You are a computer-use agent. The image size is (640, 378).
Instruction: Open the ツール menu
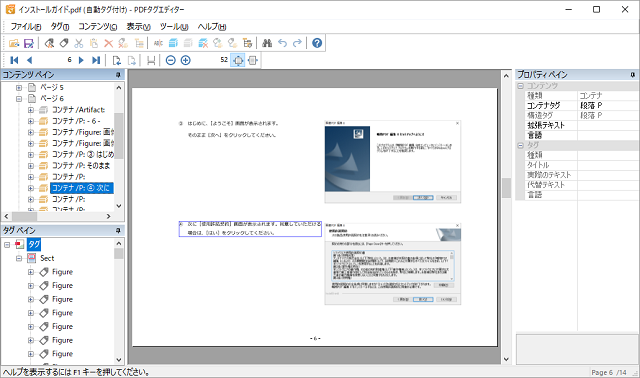tap(174, 27)
